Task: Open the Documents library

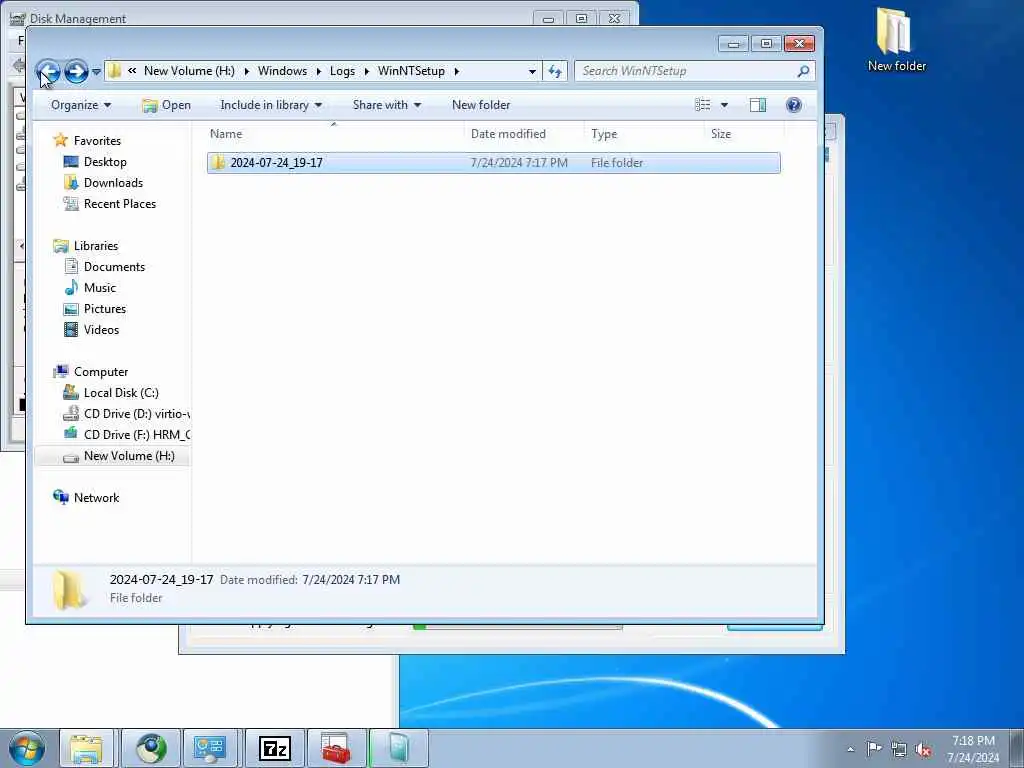Action: click(x=114, y=266)
